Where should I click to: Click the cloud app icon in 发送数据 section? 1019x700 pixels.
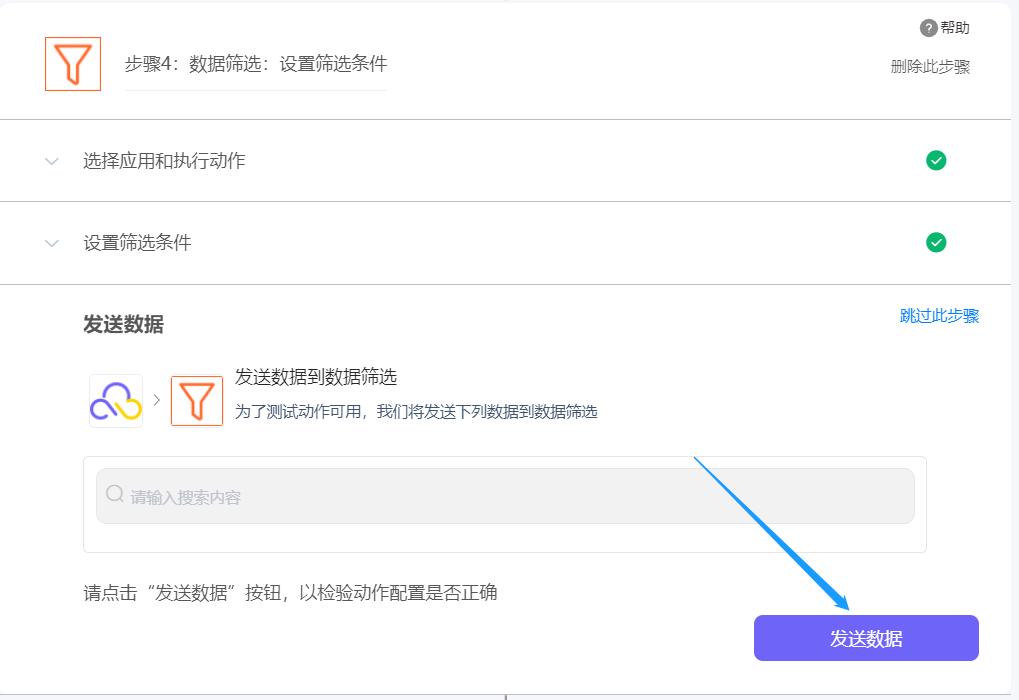pyautogui.click(x=114, y=398)
